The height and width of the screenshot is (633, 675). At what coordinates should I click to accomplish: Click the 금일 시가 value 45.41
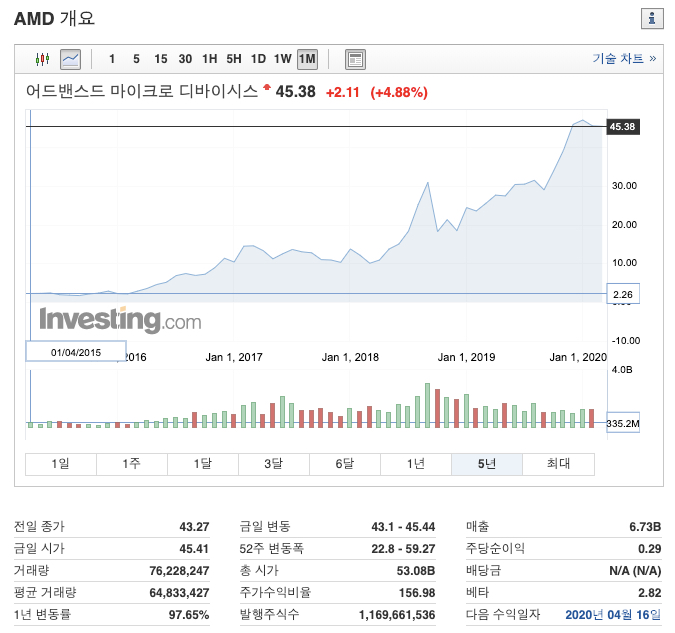click(194, 549)
